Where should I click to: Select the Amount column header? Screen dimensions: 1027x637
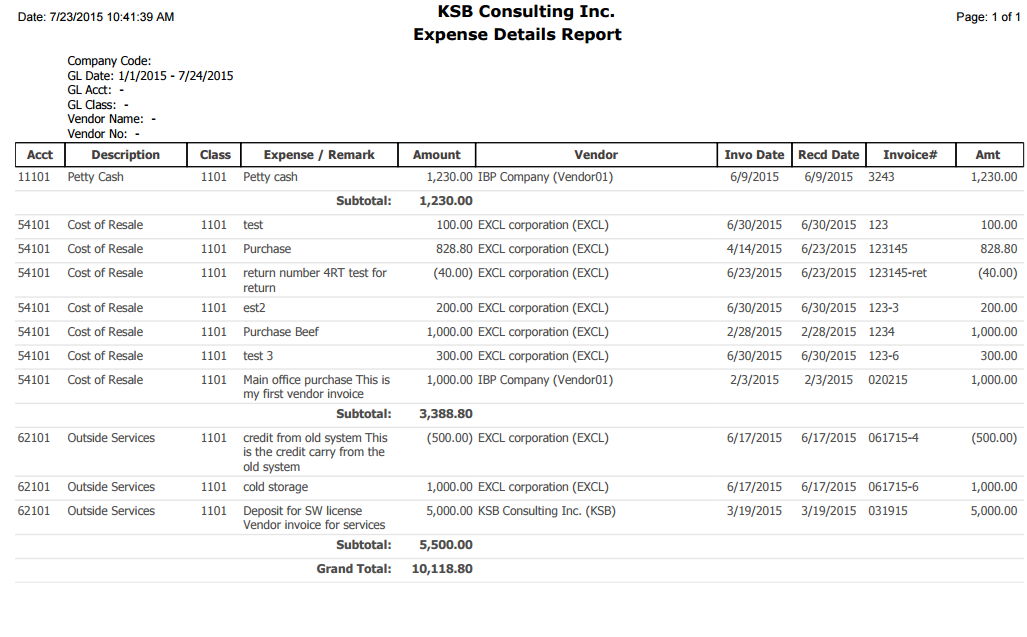coord(437,155)
